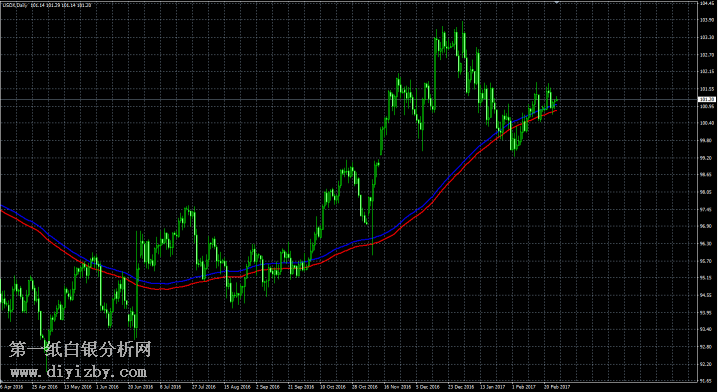Click the 102.15 price axis label
The width and height of the screenshot is (718, 392).
click(707, 71)
